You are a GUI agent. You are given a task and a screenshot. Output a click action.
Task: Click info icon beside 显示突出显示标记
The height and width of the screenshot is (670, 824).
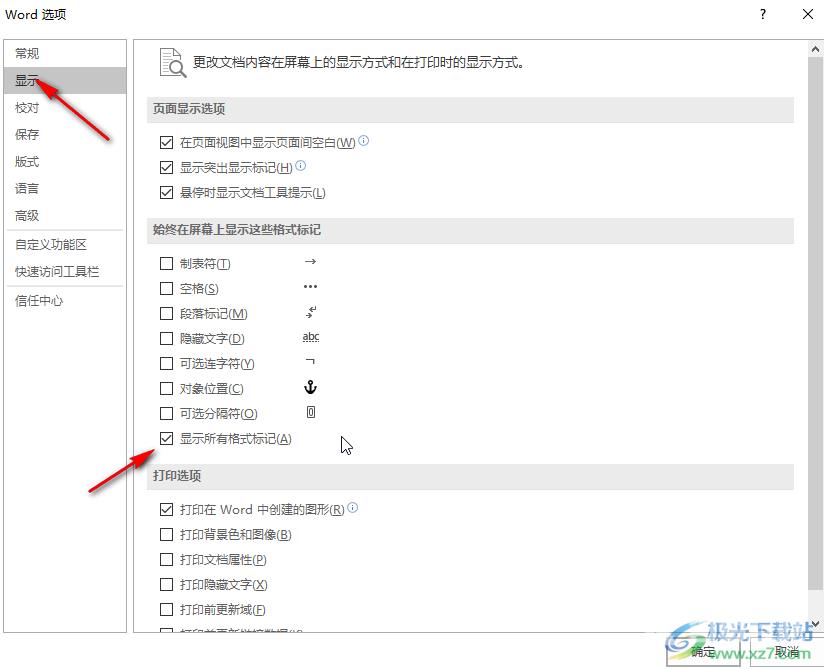point(301,166)
